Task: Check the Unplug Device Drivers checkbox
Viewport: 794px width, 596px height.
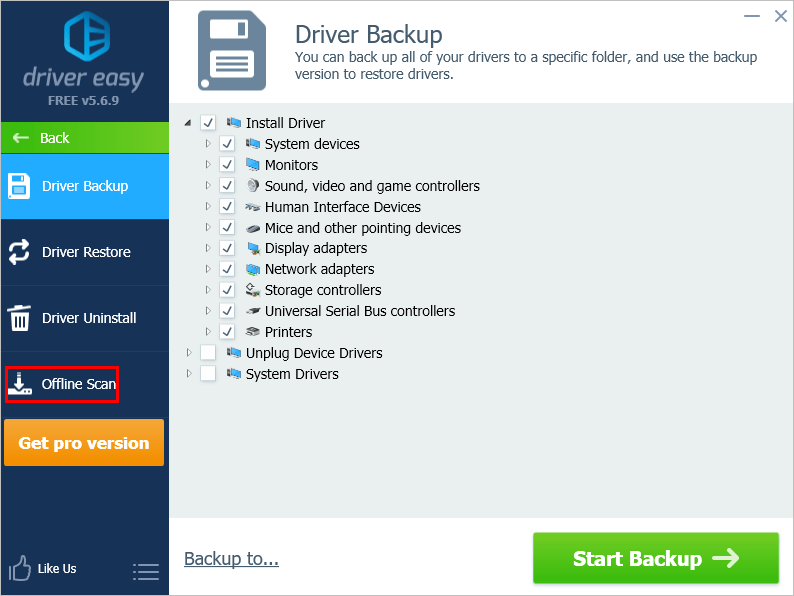Action: 208,352
